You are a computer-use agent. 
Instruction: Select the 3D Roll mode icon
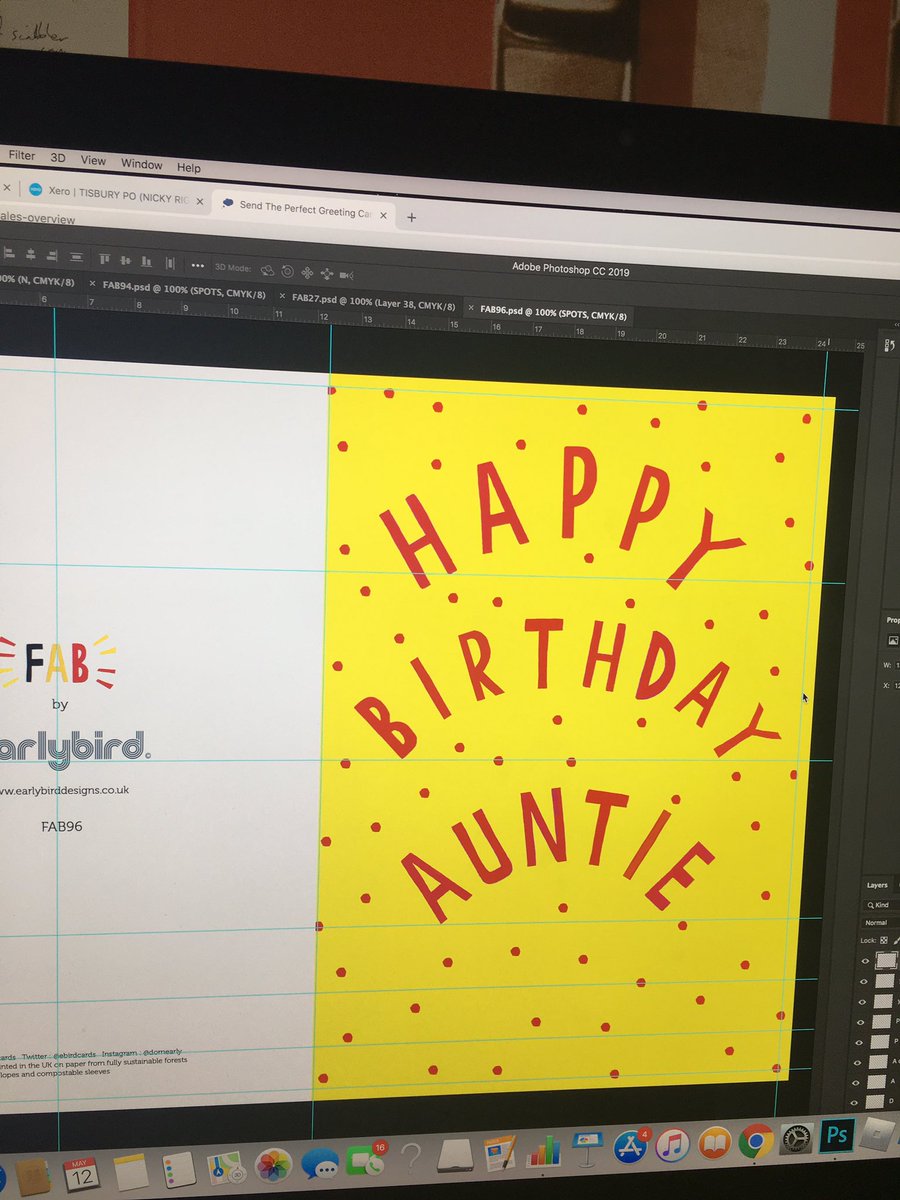point(288,271)
